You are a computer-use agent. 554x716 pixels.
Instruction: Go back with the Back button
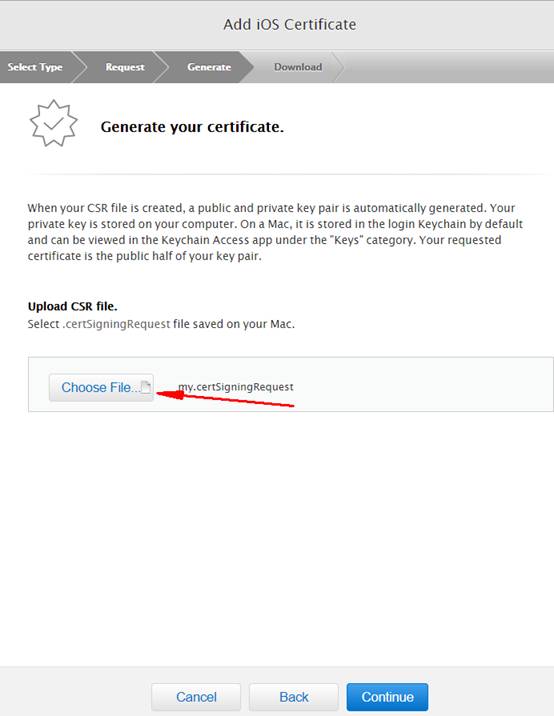tap(294, 697)
